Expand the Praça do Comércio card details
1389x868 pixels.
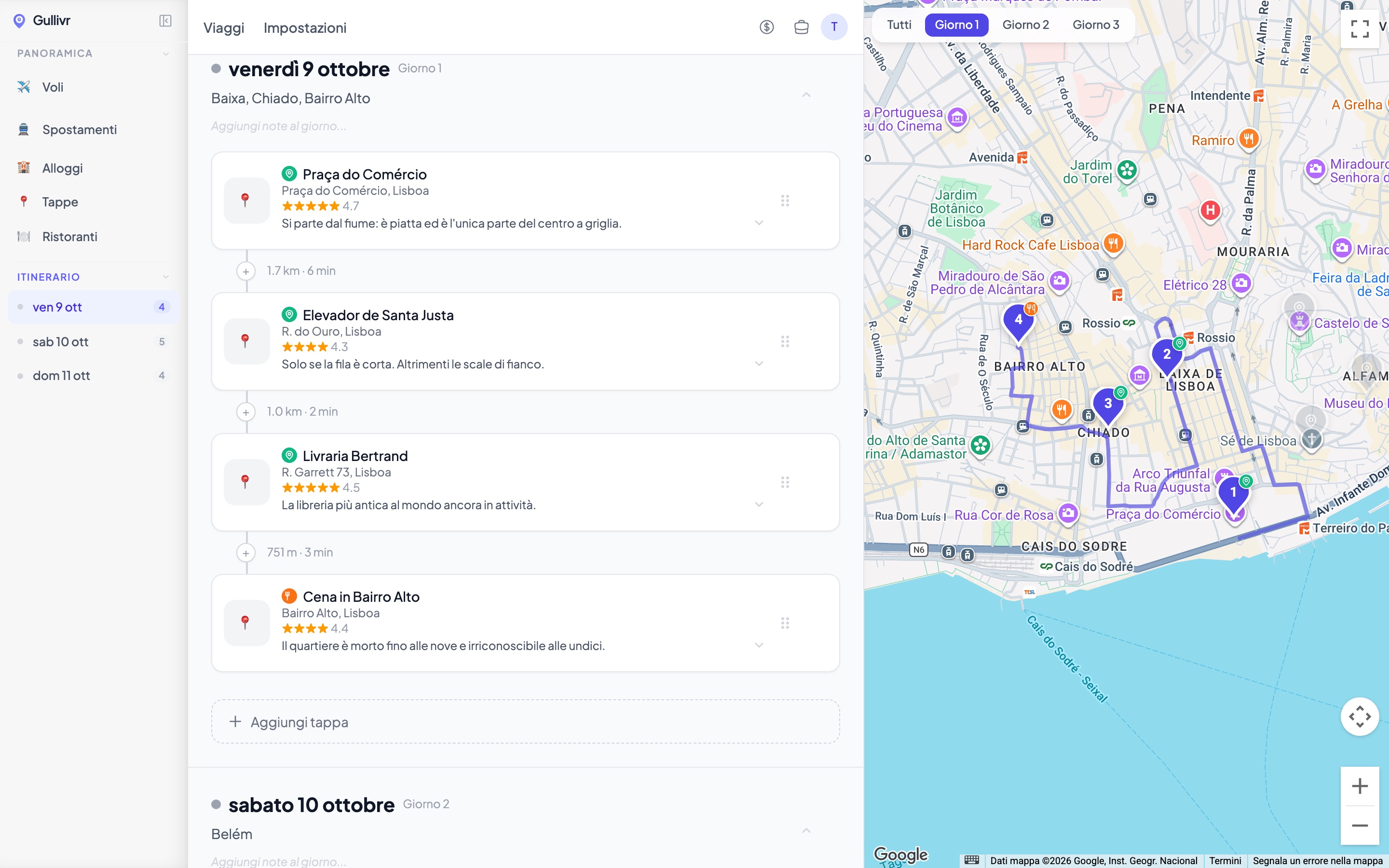pos(759,223)
